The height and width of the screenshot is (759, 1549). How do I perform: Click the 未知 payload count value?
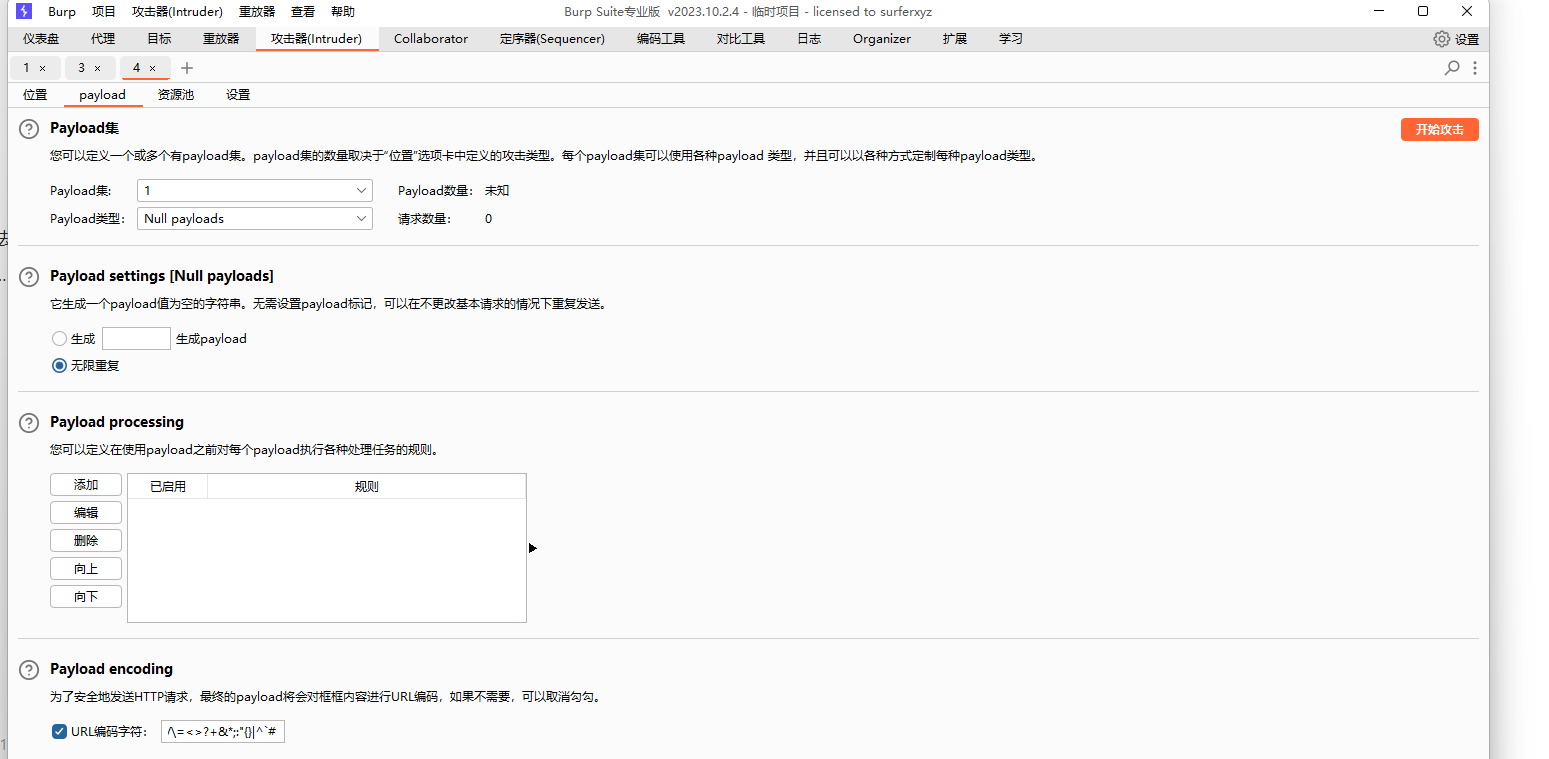(497, 191)
